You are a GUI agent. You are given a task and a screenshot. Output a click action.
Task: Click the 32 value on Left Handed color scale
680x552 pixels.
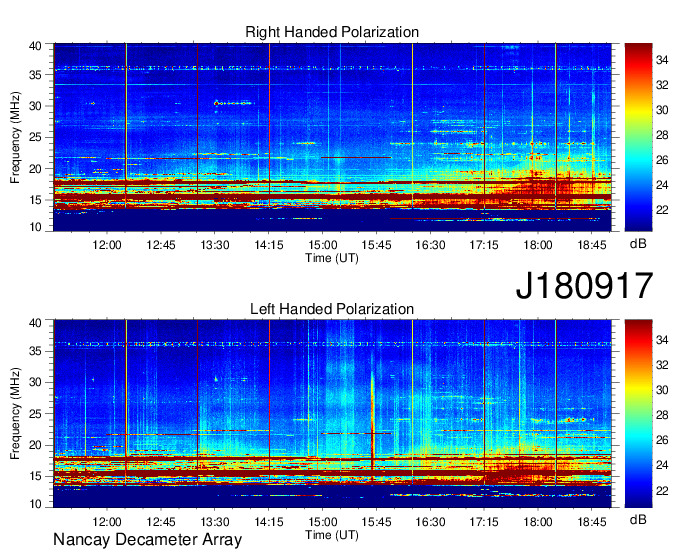point(662,365)
